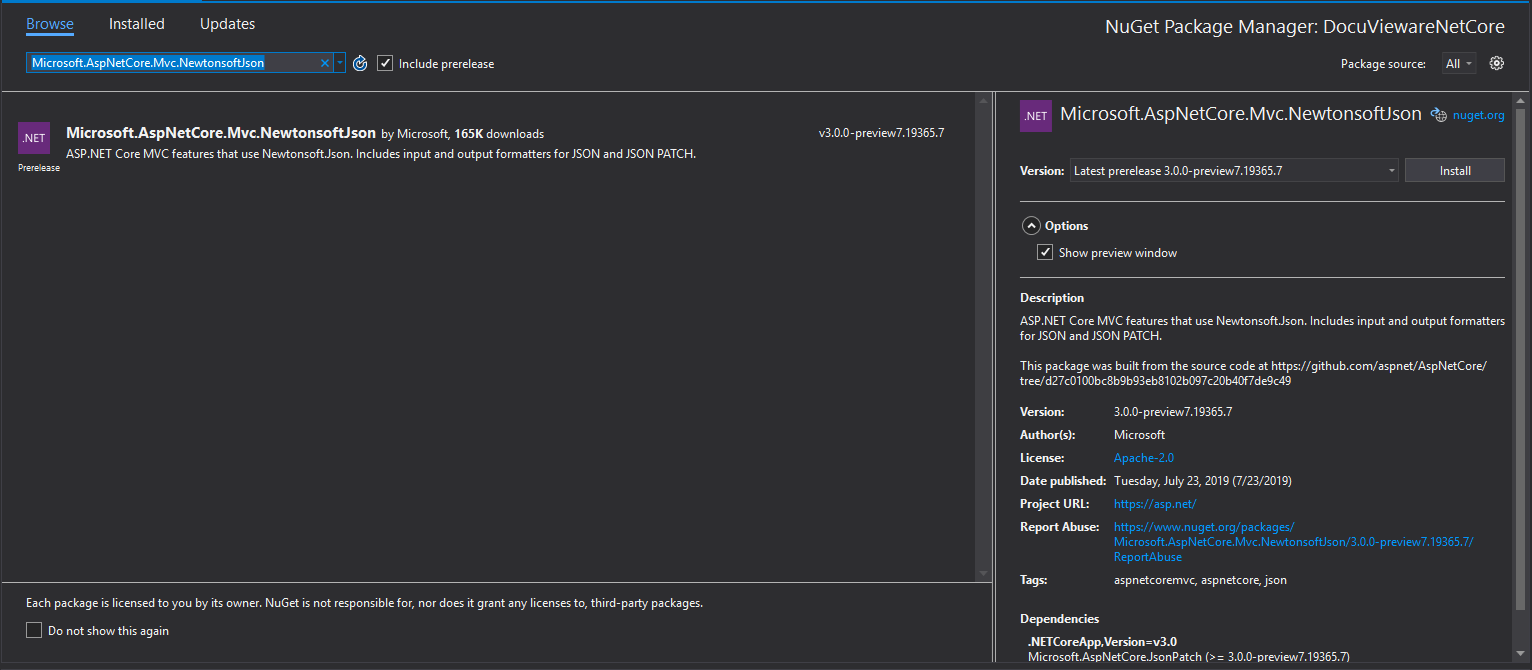Click inside the package search field
Screen dimensions: 1532x670
tap(180, 62)
